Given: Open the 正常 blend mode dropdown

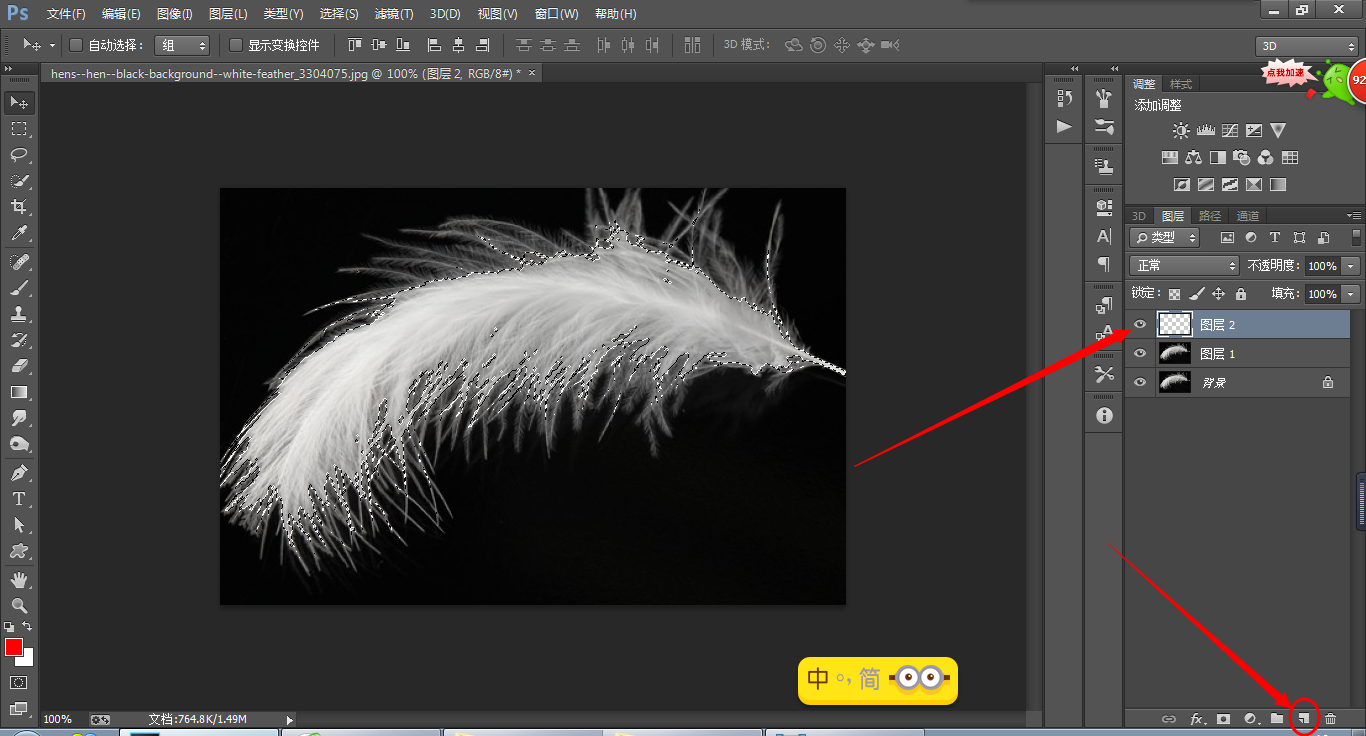Looking at the screenshot, I should [1184, 265].
